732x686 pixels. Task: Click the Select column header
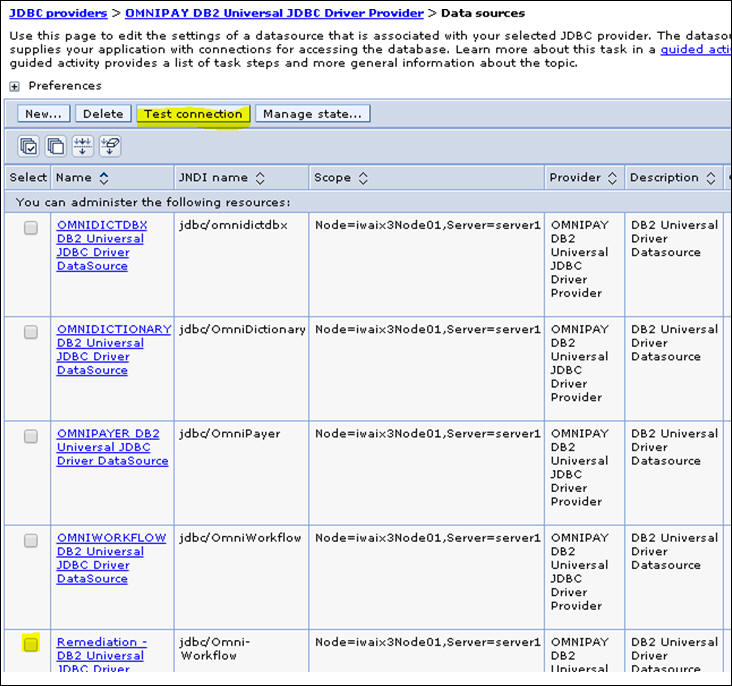28,177
